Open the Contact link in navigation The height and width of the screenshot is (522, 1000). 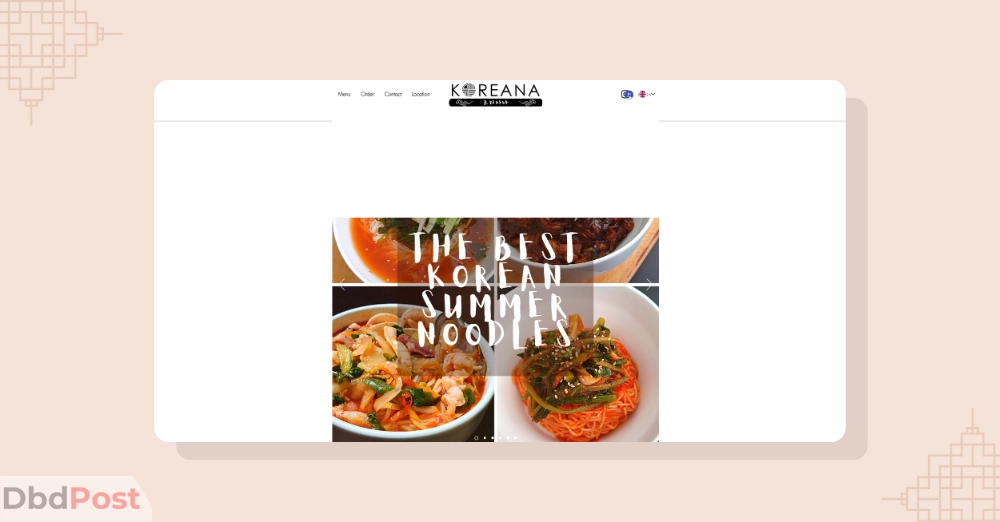pos(393,94)
